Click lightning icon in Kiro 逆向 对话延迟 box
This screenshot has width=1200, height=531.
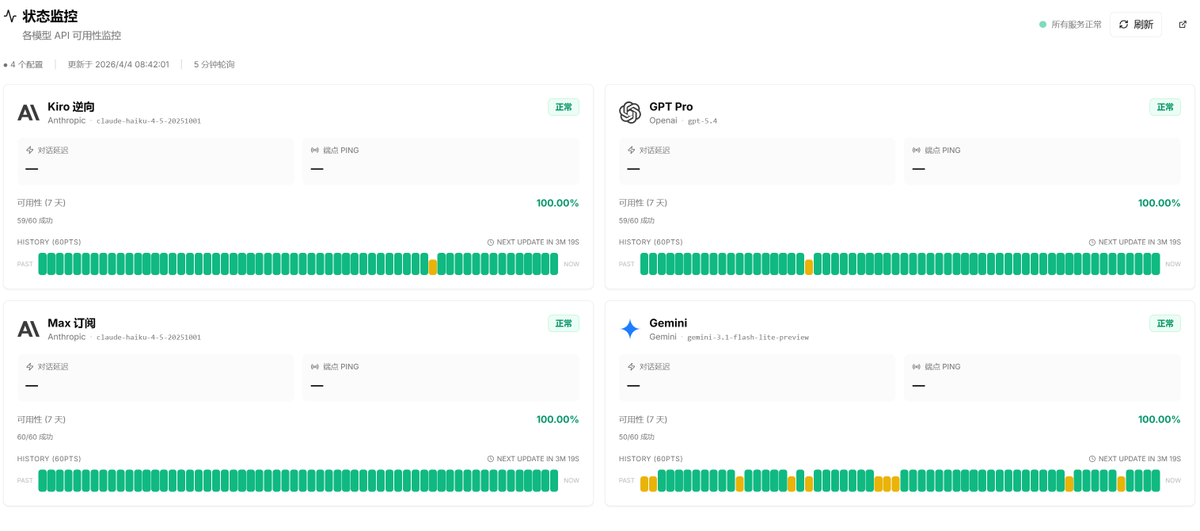click(x=30, y=150)
